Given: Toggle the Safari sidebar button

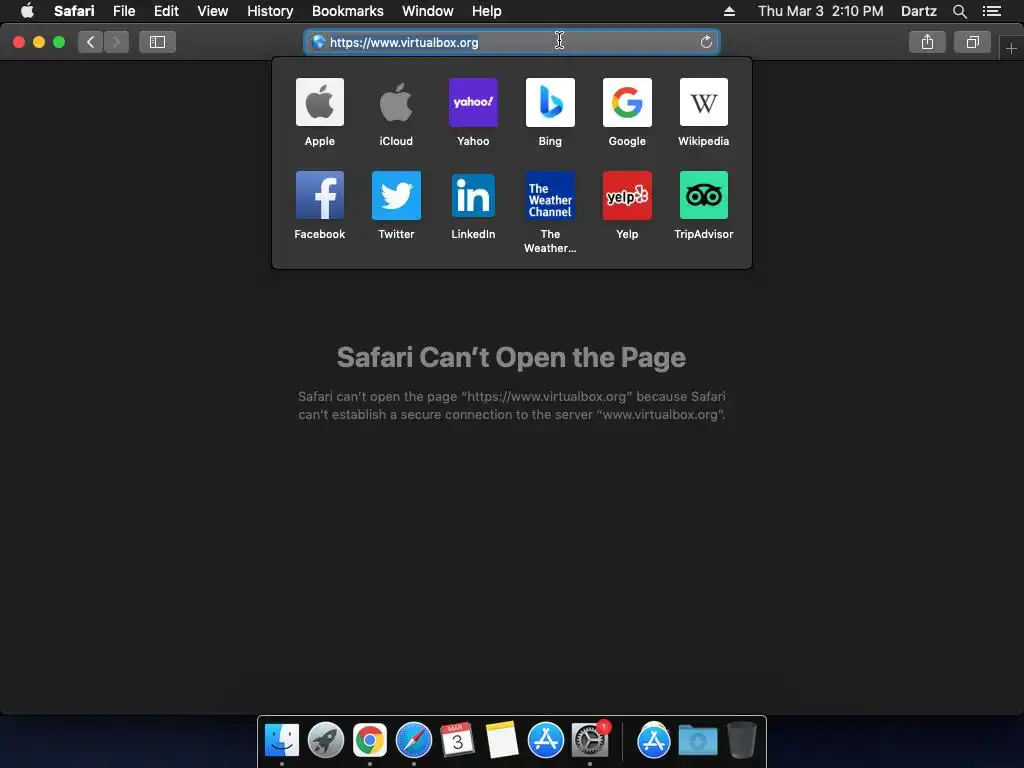Looking at the screenshot, I should point(157,42).
